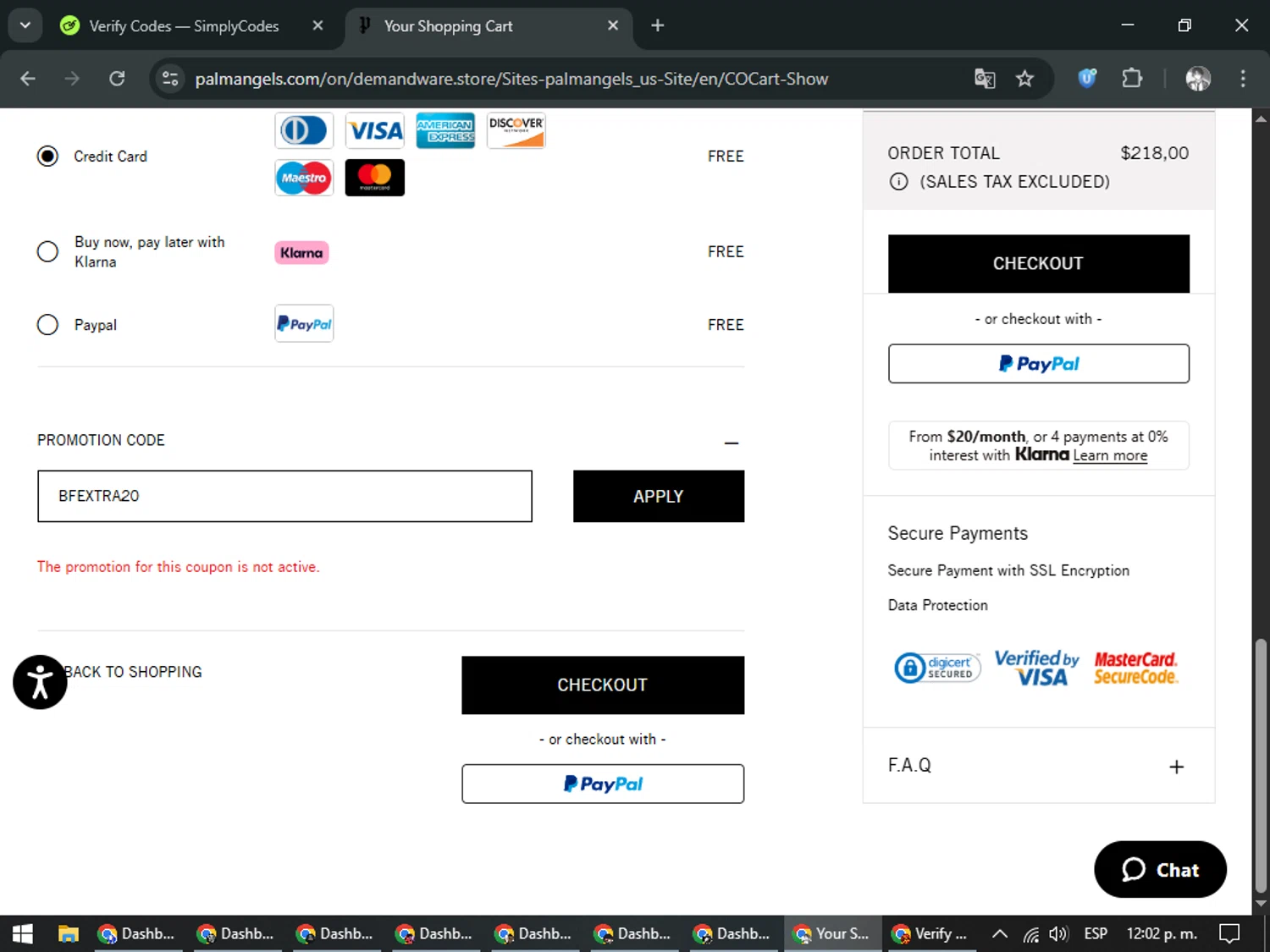Image resolution: width=1270 pixels, height=952 pixels.
Task: Go back to shopping
Action: click(134, 672)
